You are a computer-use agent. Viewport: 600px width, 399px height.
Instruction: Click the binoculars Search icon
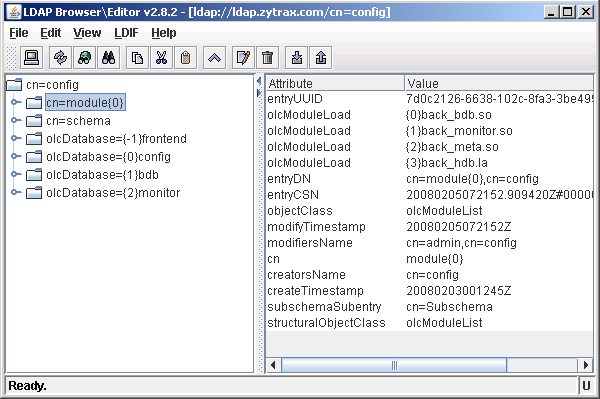pos(109,58)
